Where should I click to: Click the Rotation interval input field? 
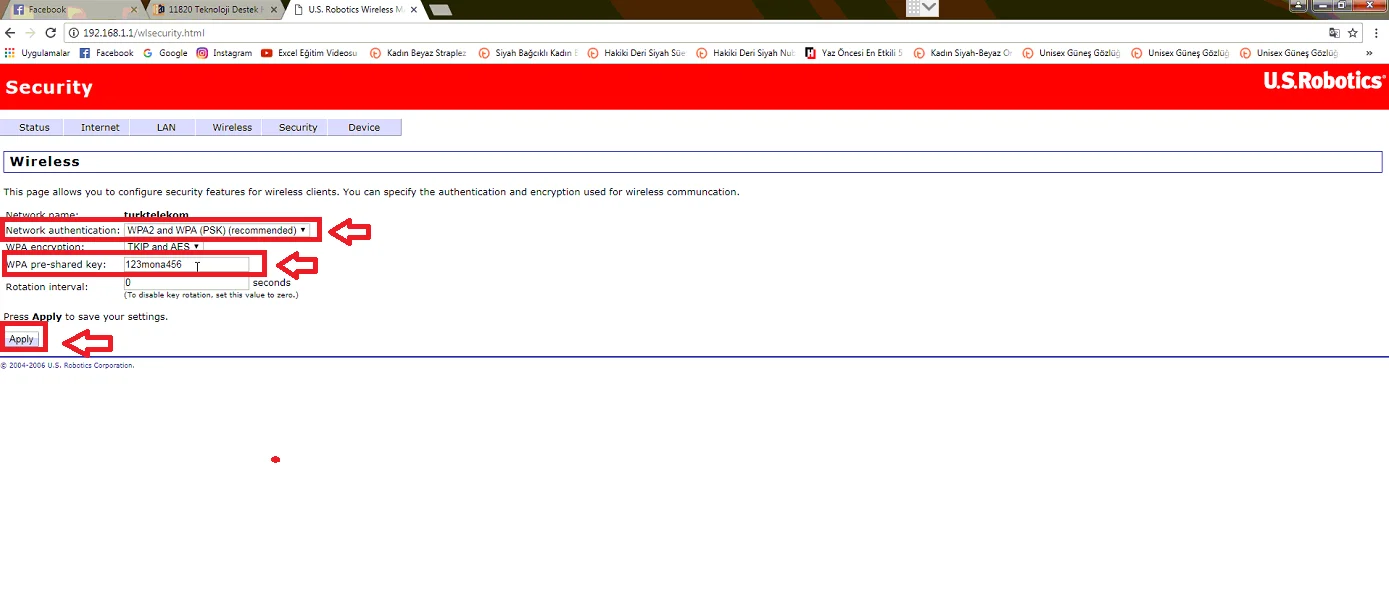click(x=186, y=283)
